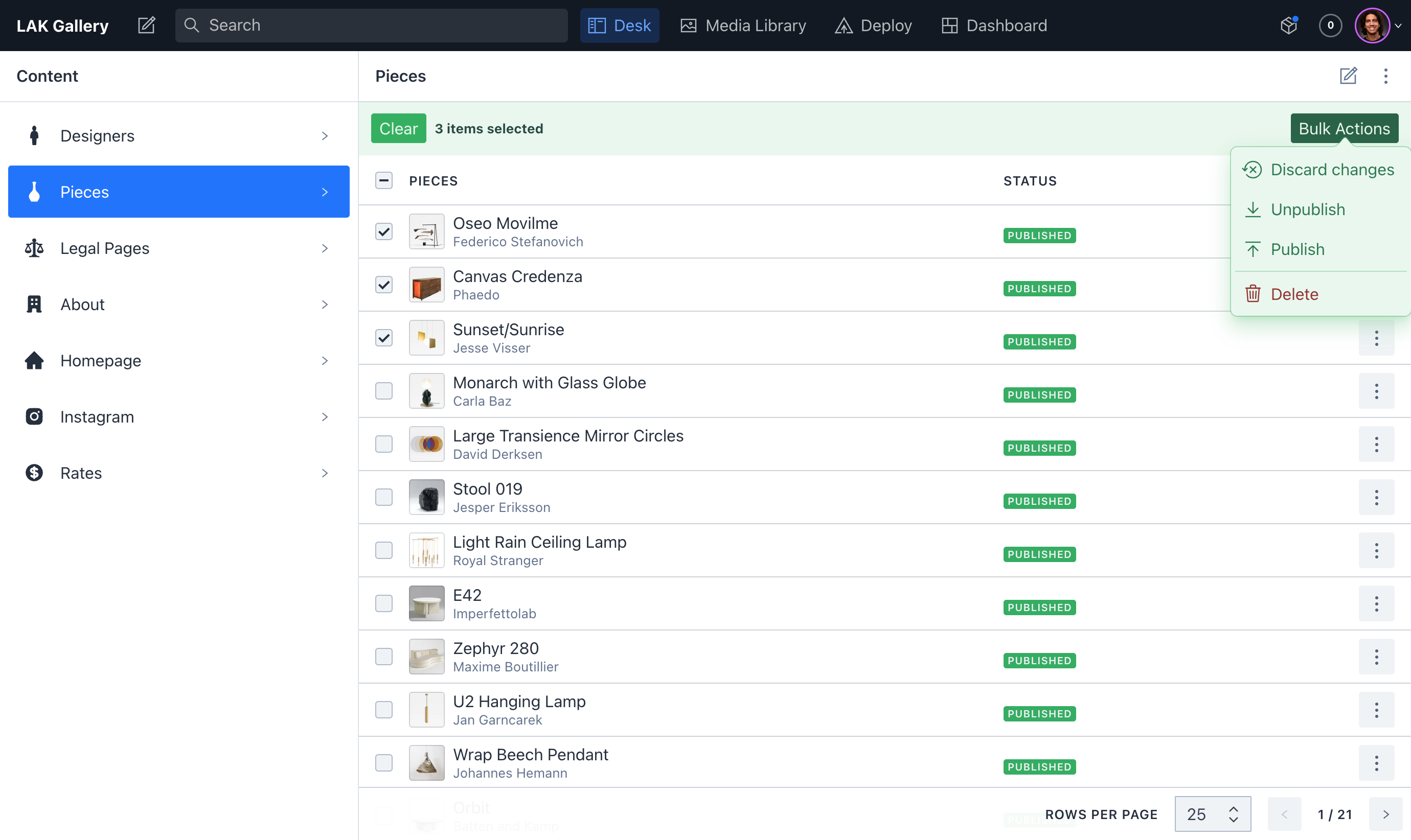Expand the Designers chevron arrow
This screenshot has height=840, width=1411.
pyautogui.click(x=325, y=136)
